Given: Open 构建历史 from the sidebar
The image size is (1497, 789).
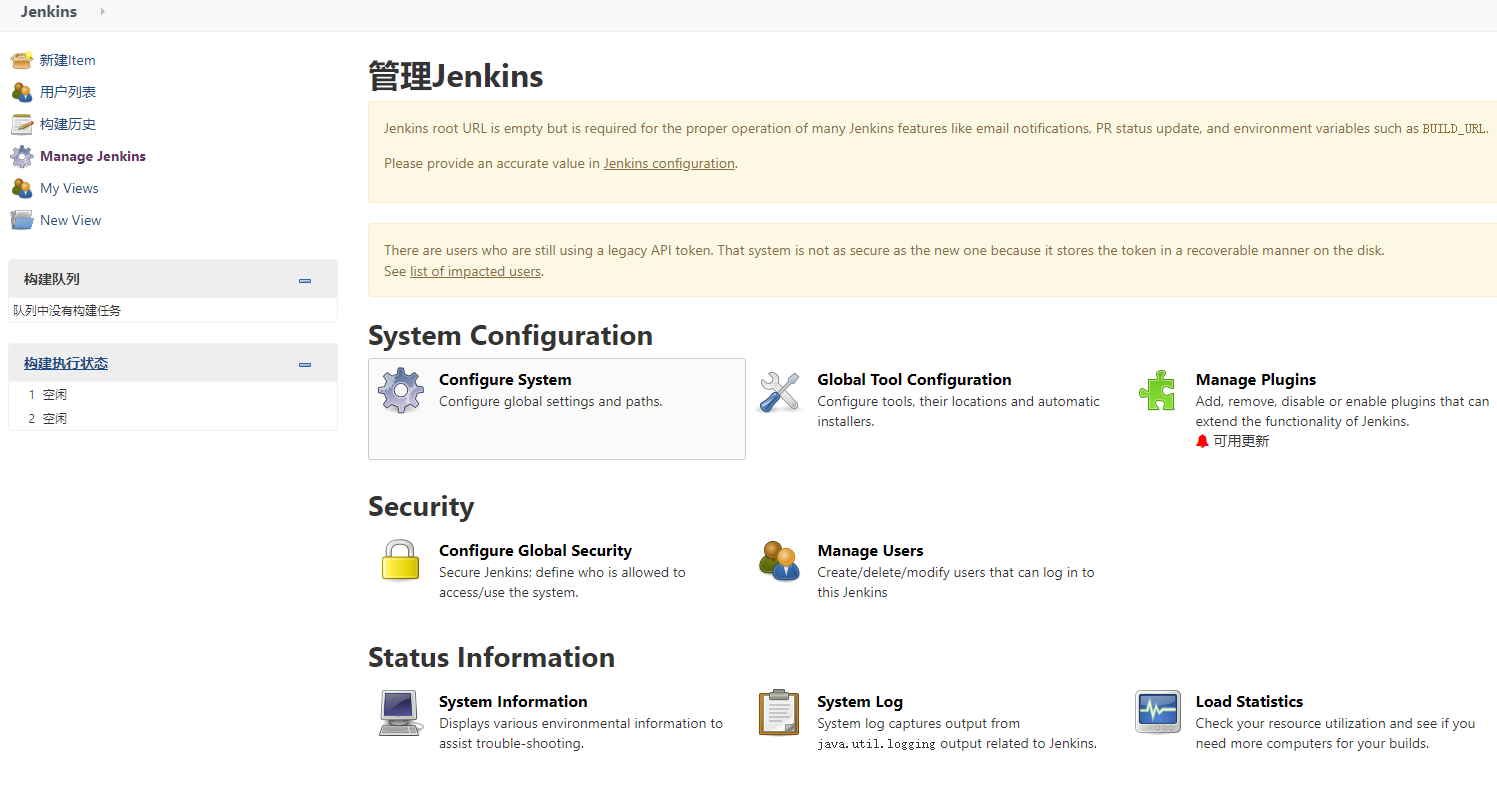Looking at the screenshot, I should point(68,124).
